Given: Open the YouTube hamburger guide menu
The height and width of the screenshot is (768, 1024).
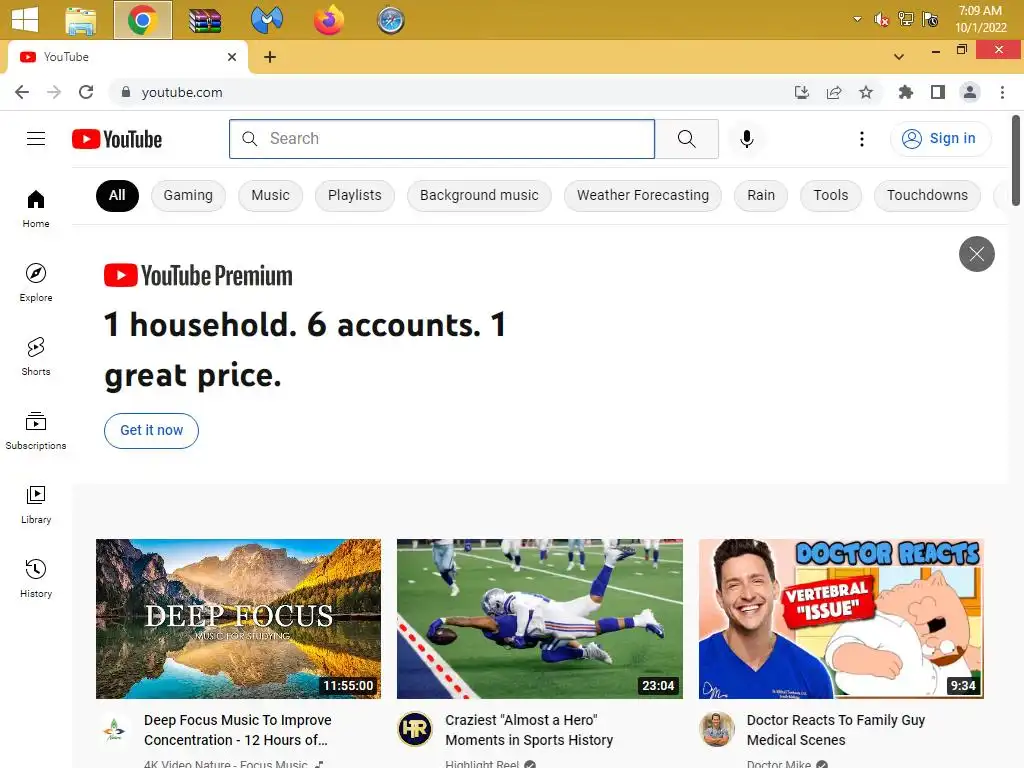Looking at the screenshot, I should click(x=36, y=138).
